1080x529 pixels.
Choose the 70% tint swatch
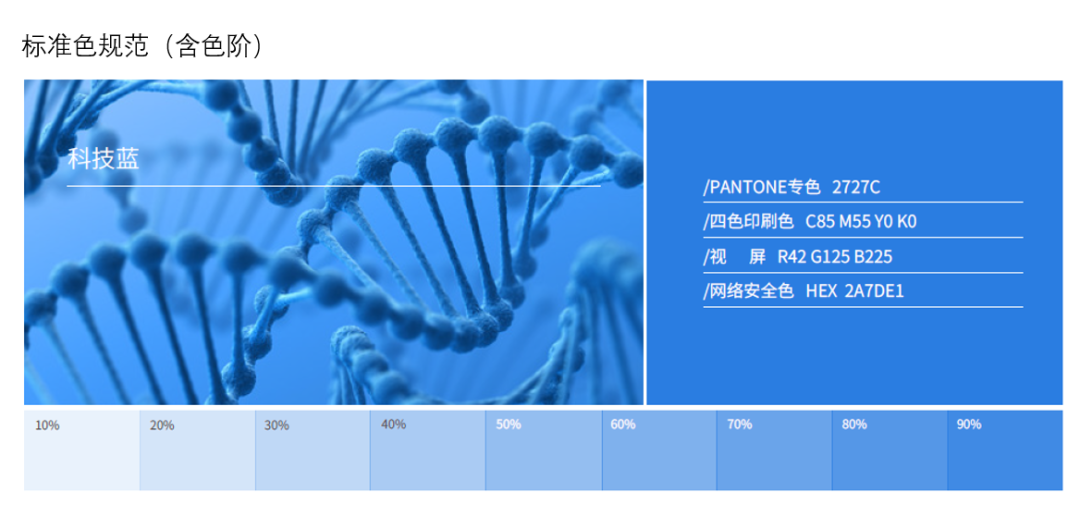pyautogui.click(x=774, y=451)
